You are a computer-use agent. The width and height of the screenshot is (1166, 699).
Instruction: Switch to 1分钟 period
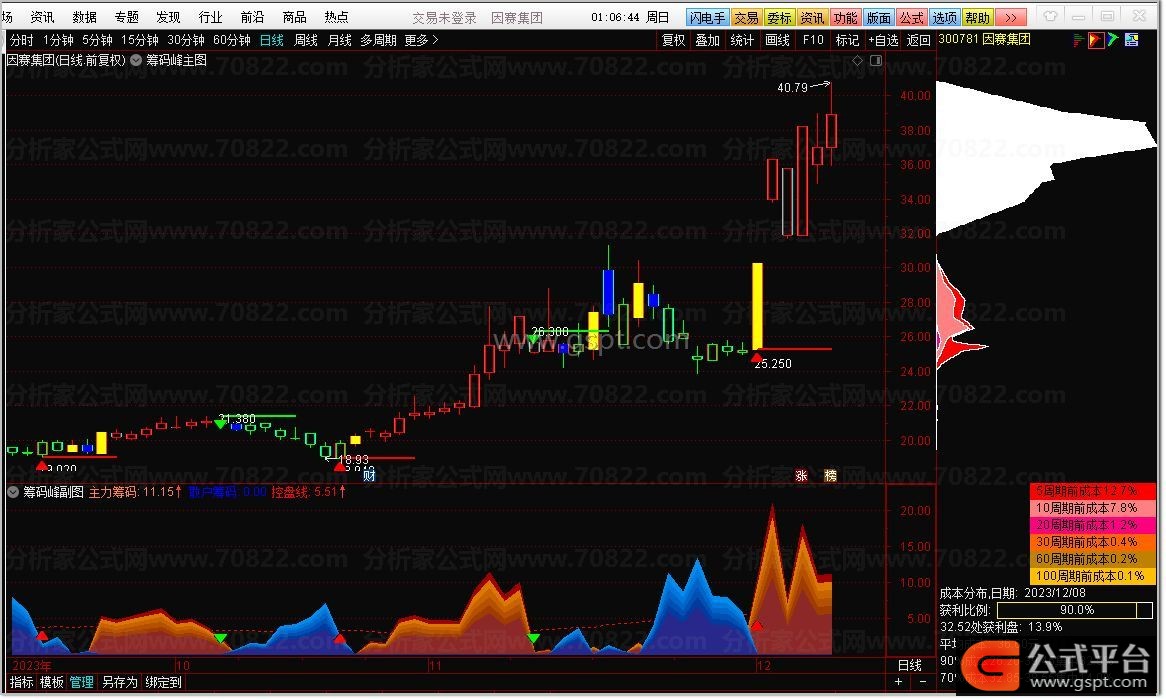tap(58, 40)
